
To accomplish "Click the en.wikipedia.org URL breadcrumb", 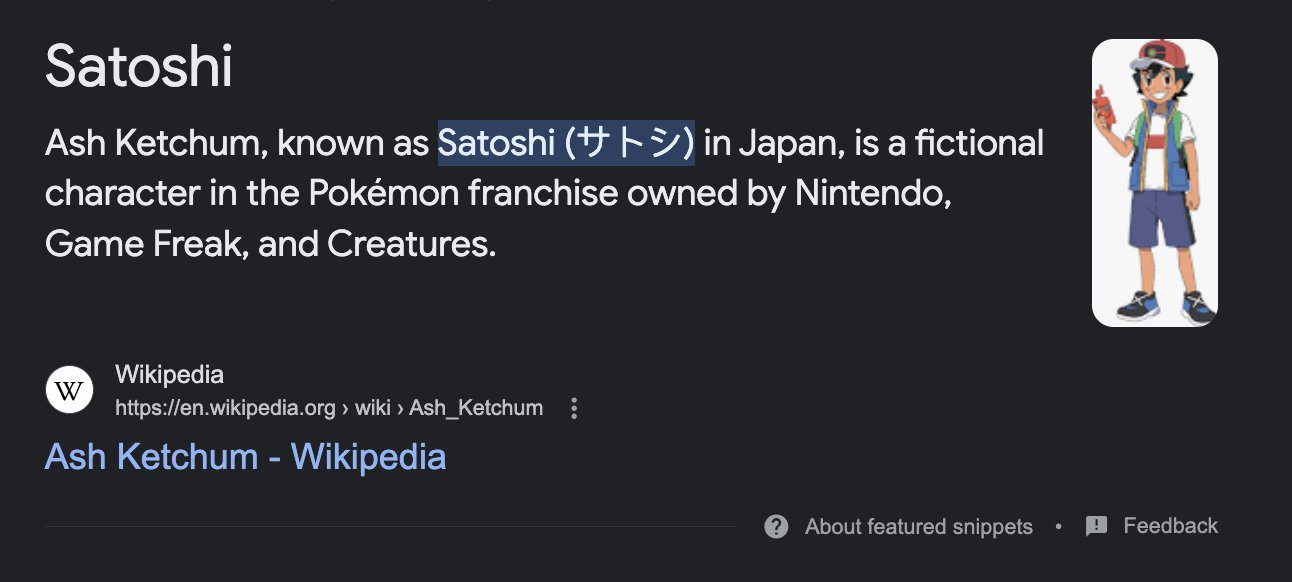I will point(225,408).
